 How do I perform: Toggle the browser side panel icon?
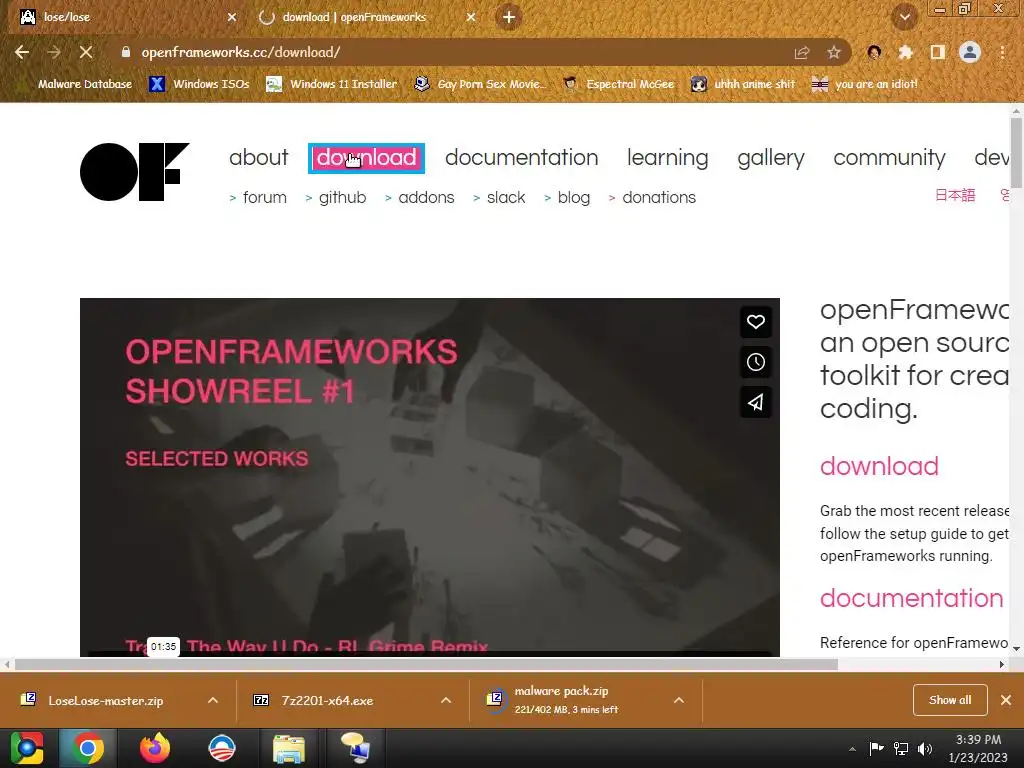(x=937, y=52)
